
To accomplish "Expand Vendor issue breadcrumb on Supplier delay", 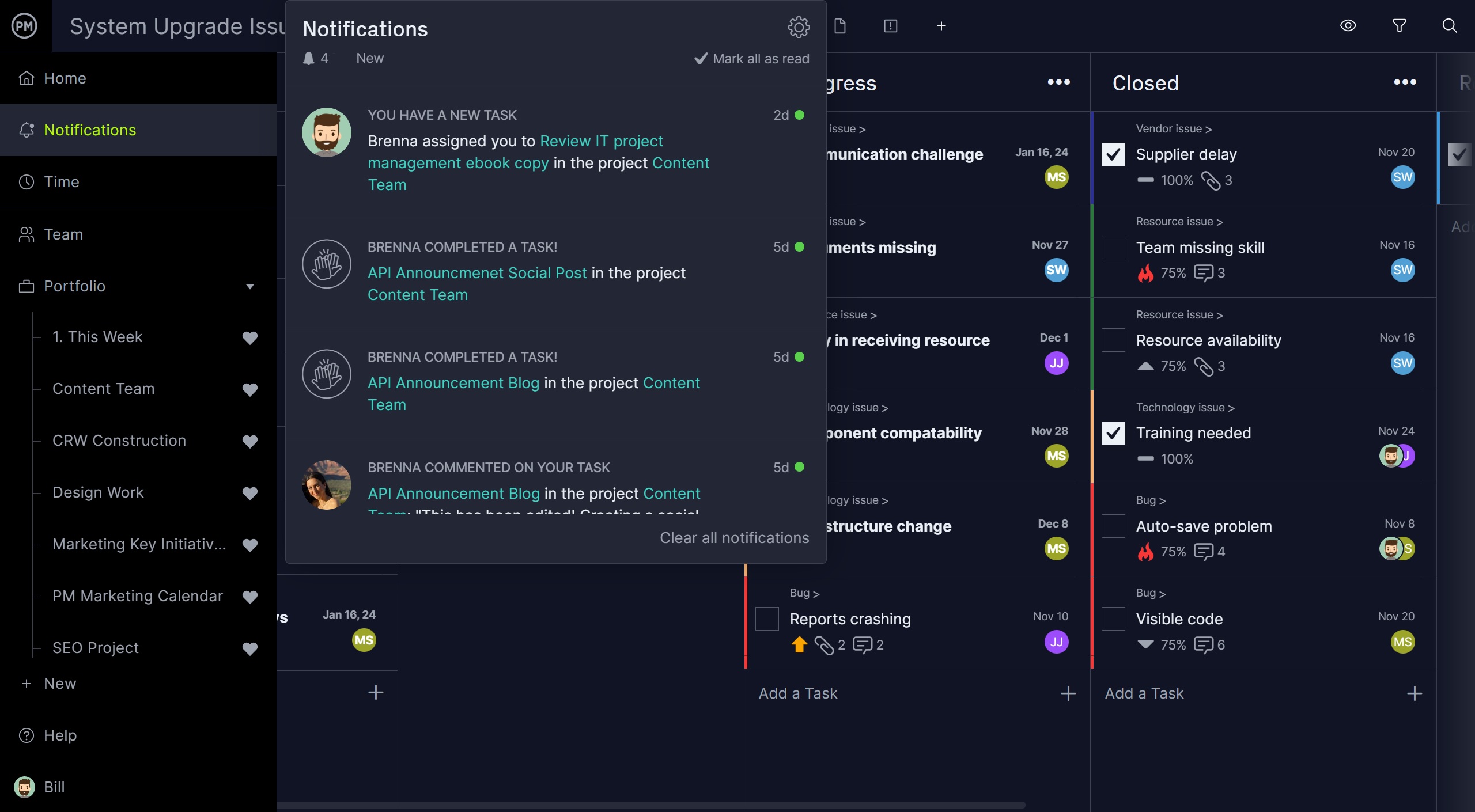I will (1174, 129).
